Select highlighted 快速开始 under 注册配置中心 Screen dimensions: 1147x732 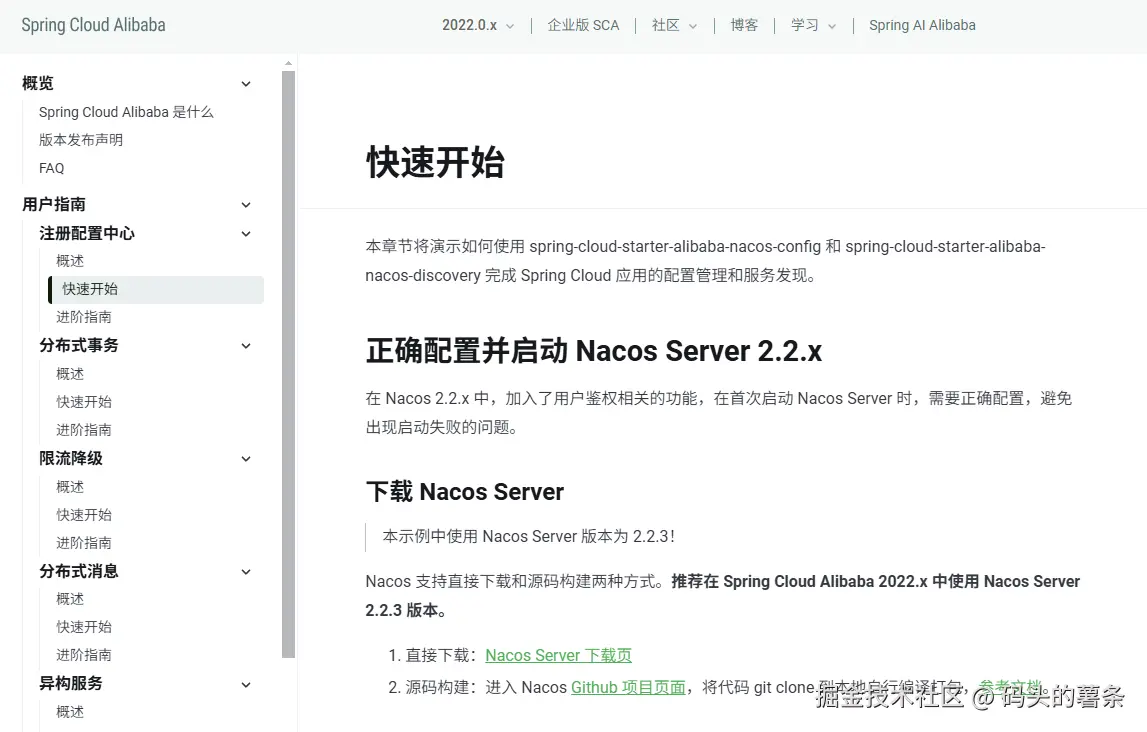[156, 290]
